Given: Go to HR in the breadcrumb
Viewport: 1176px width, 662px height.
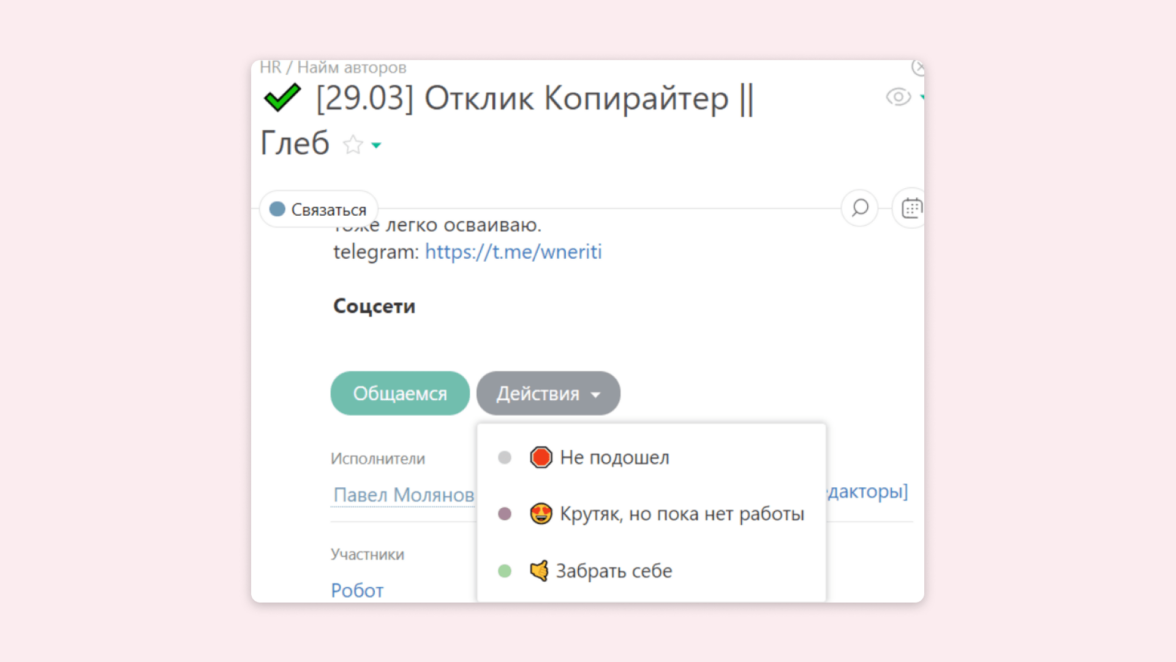Looking at the screenshot, I should coord(270,68).
